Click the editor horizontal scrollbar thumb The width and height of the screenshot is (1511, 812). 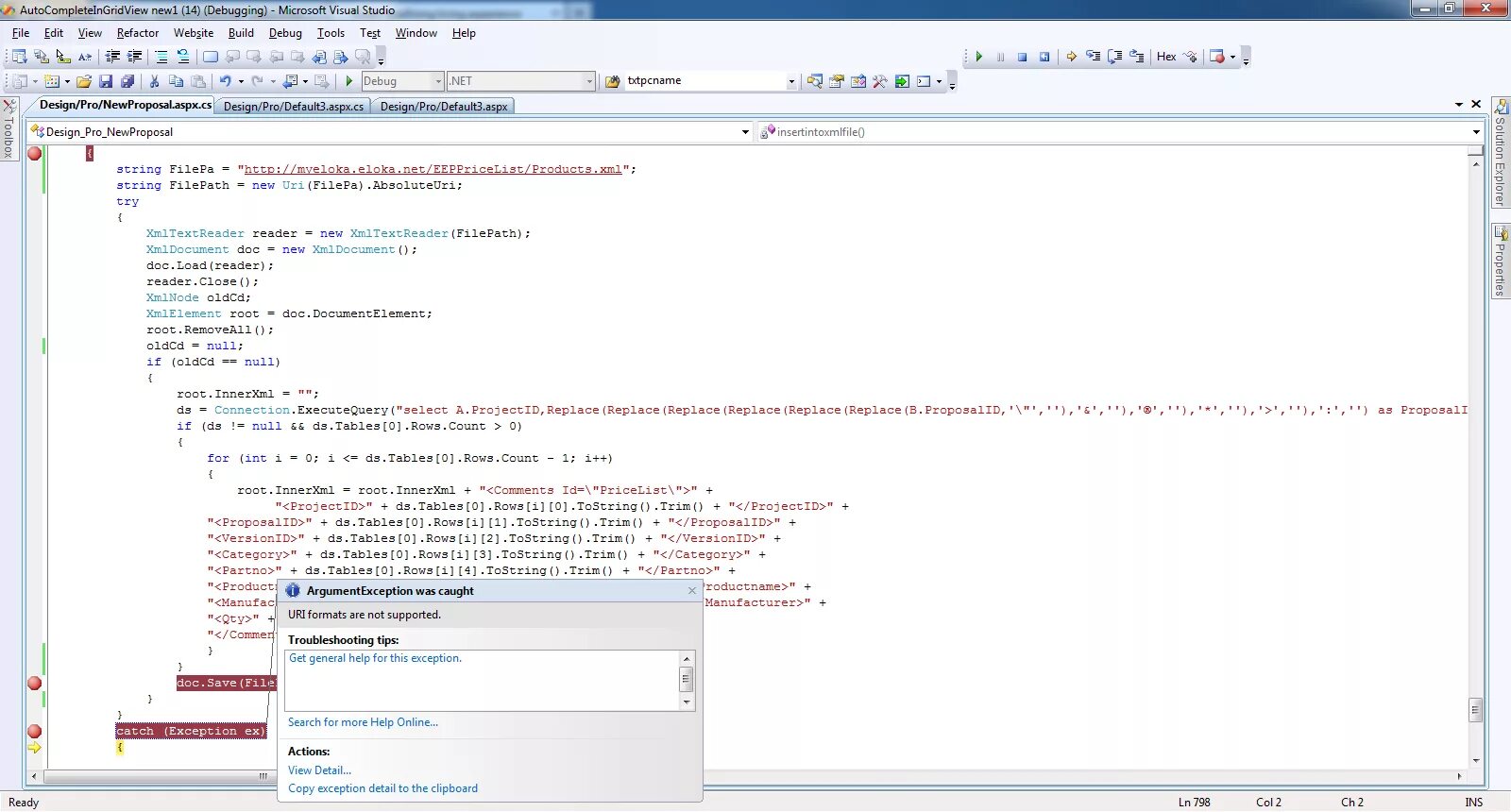(x=263, y=776)
